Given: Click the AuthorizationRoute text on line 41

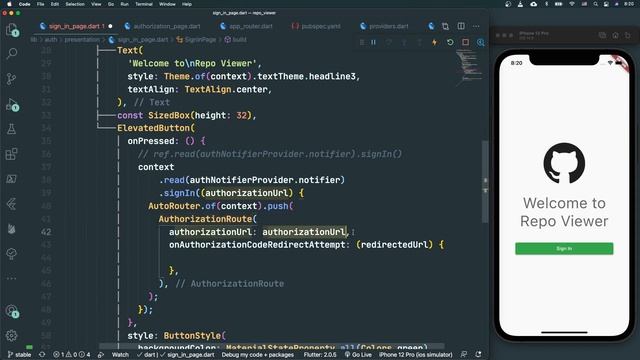Looking at the screenshot, I should (x=205, y=219).
